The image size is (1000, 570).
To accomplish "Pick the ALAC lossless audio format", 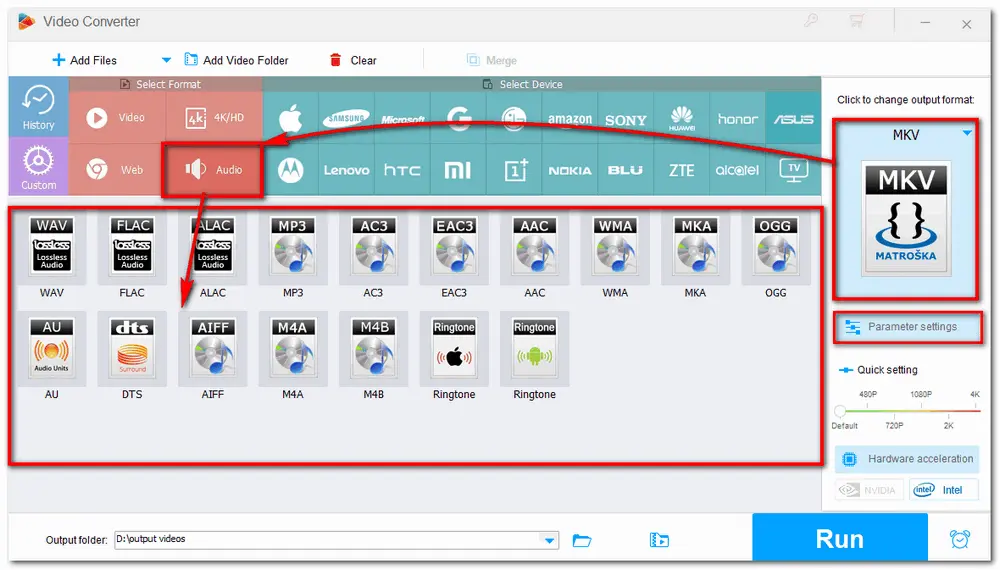I will click(x=212, y=247).
